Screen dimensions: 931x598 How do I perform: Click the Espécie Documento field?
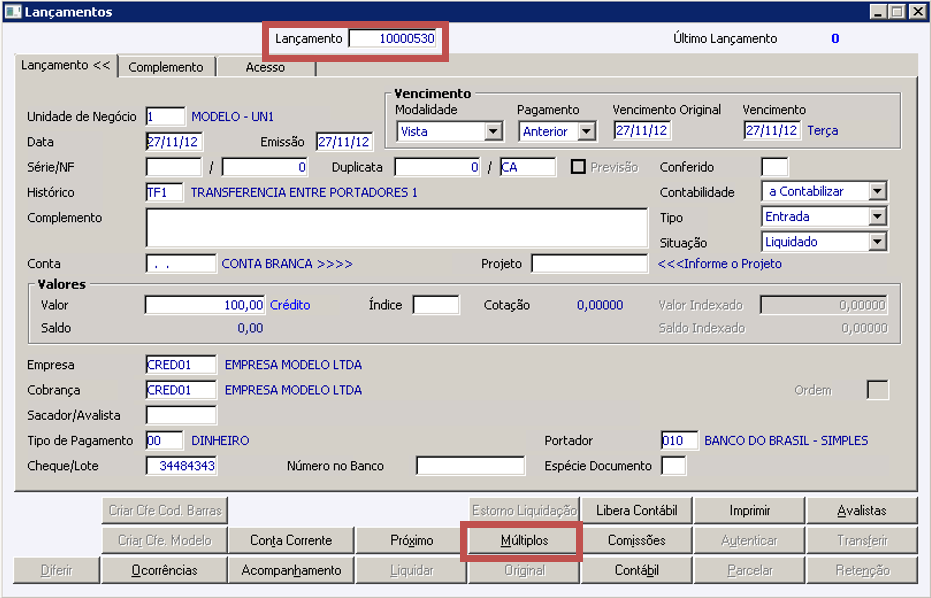674,466
